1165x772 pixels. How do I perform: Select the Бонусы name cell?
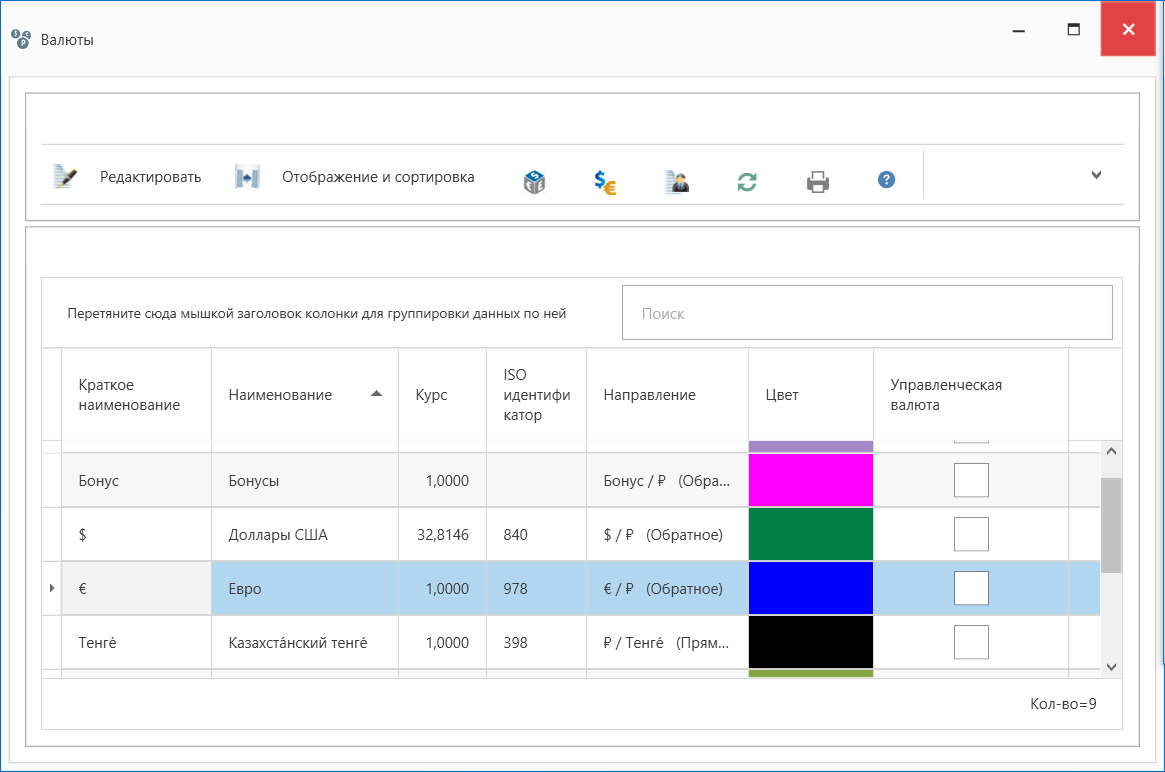305,480
